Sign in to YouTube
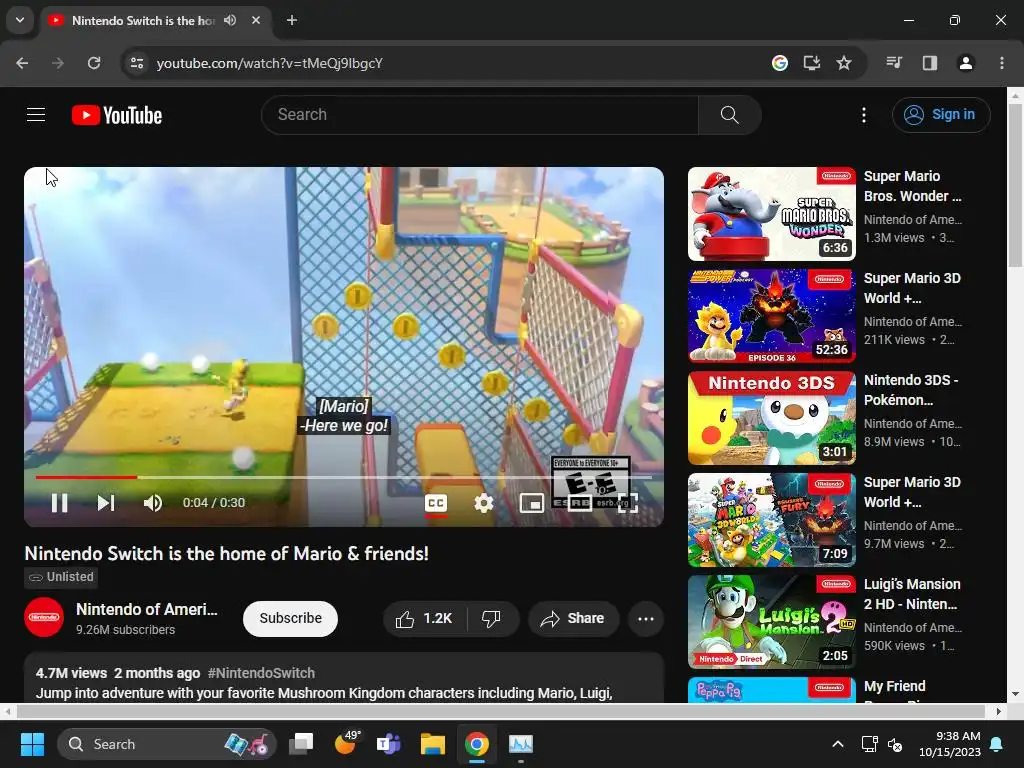 (x=941, y=115)
